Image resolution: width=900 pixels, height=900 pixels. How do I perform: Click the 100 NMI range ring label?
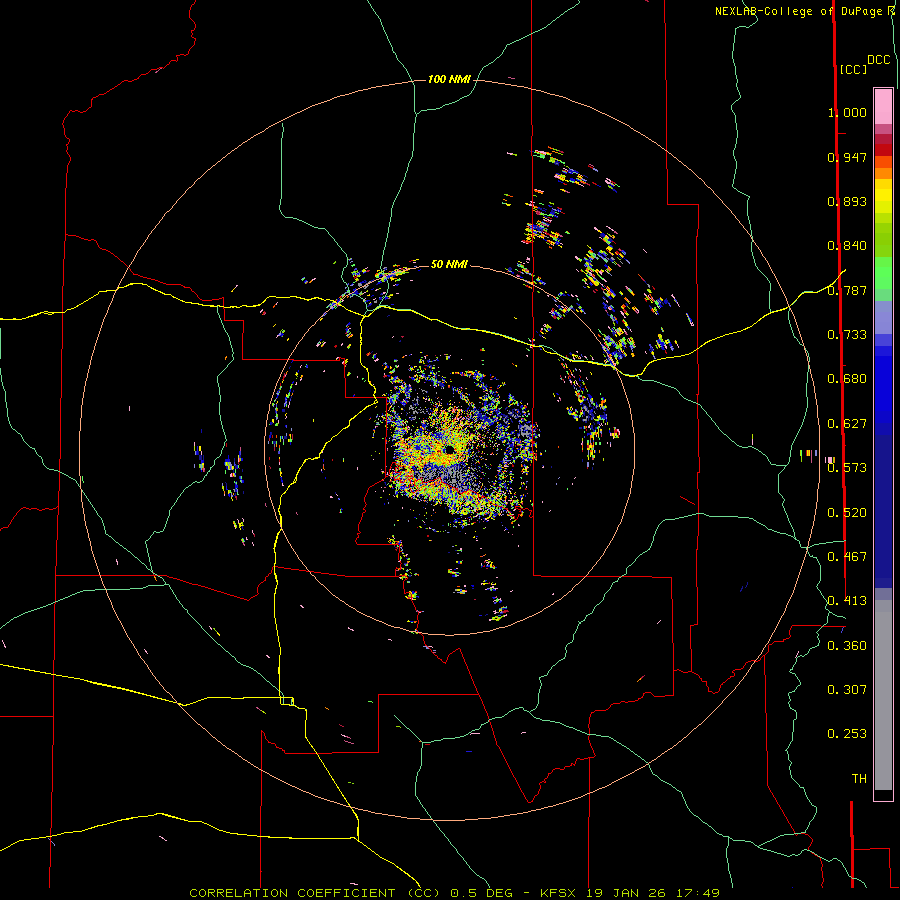click(449, 79)
